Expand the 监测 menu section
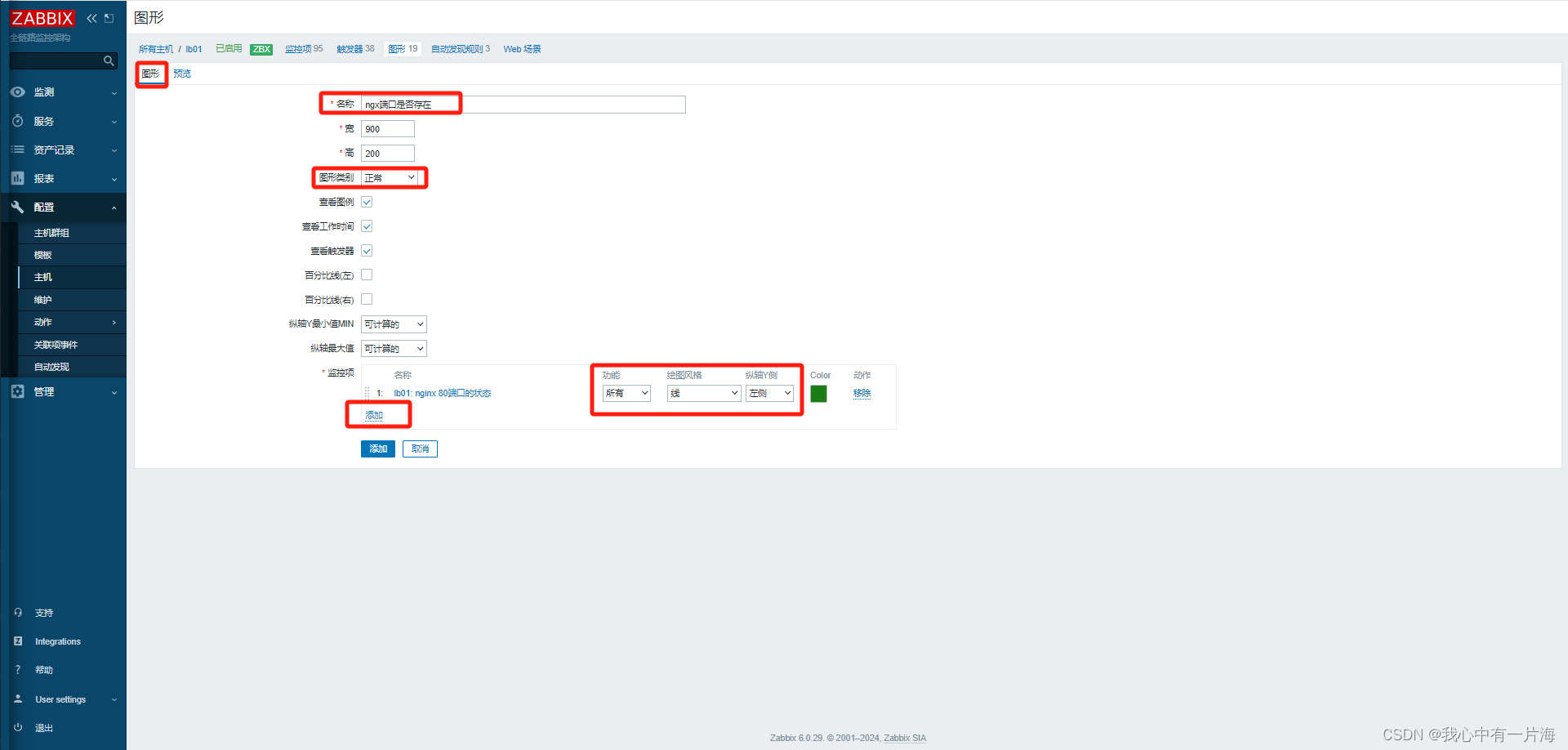This screenshot has height=750, width=1568. pyautogui.click(x=114, y=93)
